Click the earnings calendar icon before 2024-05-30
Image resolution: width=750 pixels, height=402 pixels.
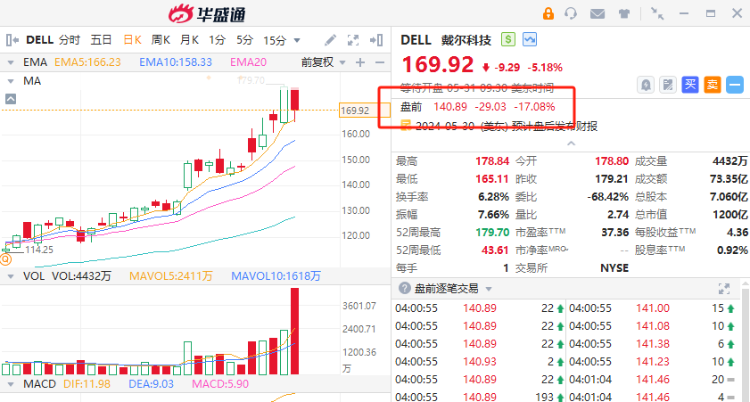tap(406, 125)
